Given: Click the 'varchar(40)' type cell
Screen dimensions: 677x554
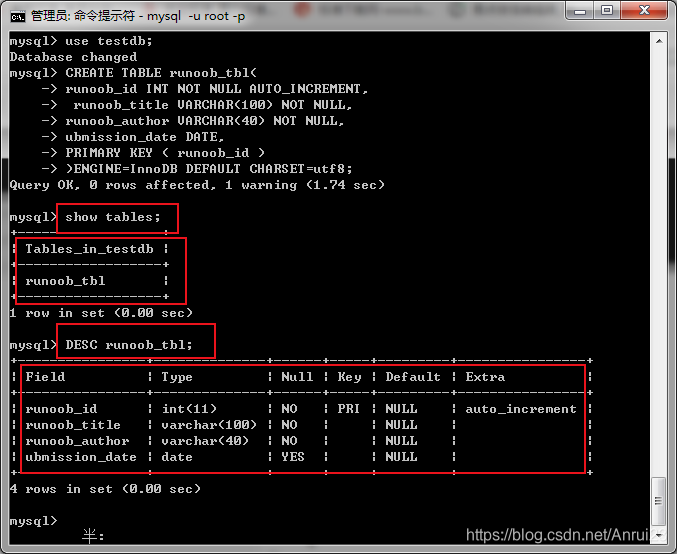Looking at the screenshot, I should click(x=205, y=440).
